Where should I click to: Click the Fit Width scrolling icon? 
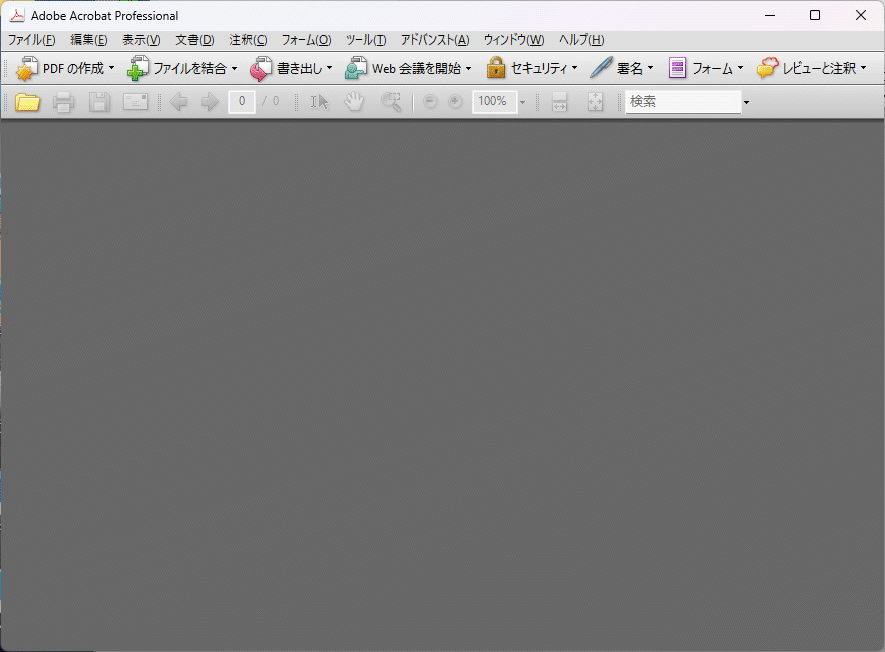point(559,102)
